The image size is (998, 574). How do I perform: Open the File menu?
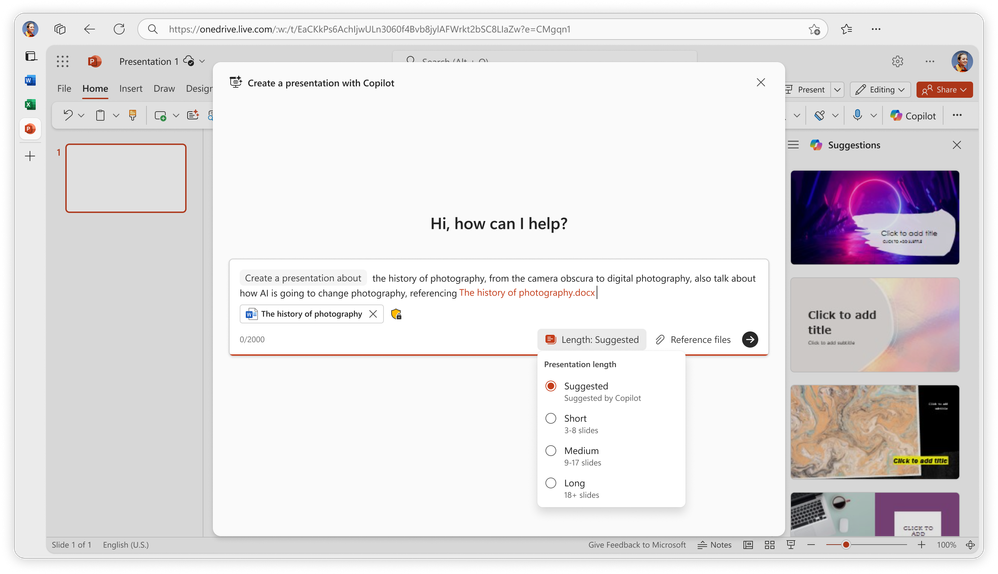tap(64, 88)
